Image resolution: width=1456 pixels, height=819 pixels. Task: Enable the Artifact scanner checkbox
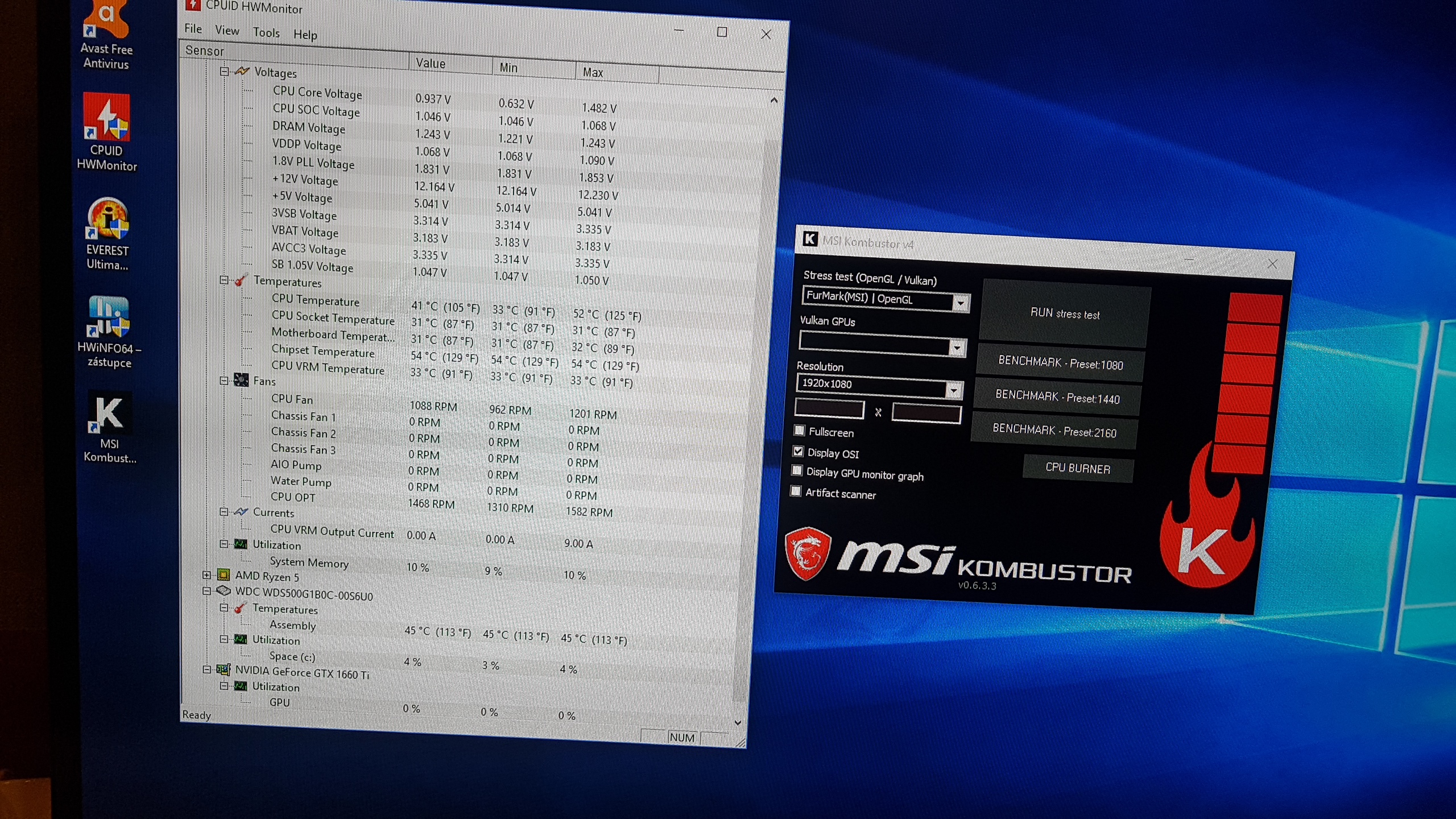(796, 491)
